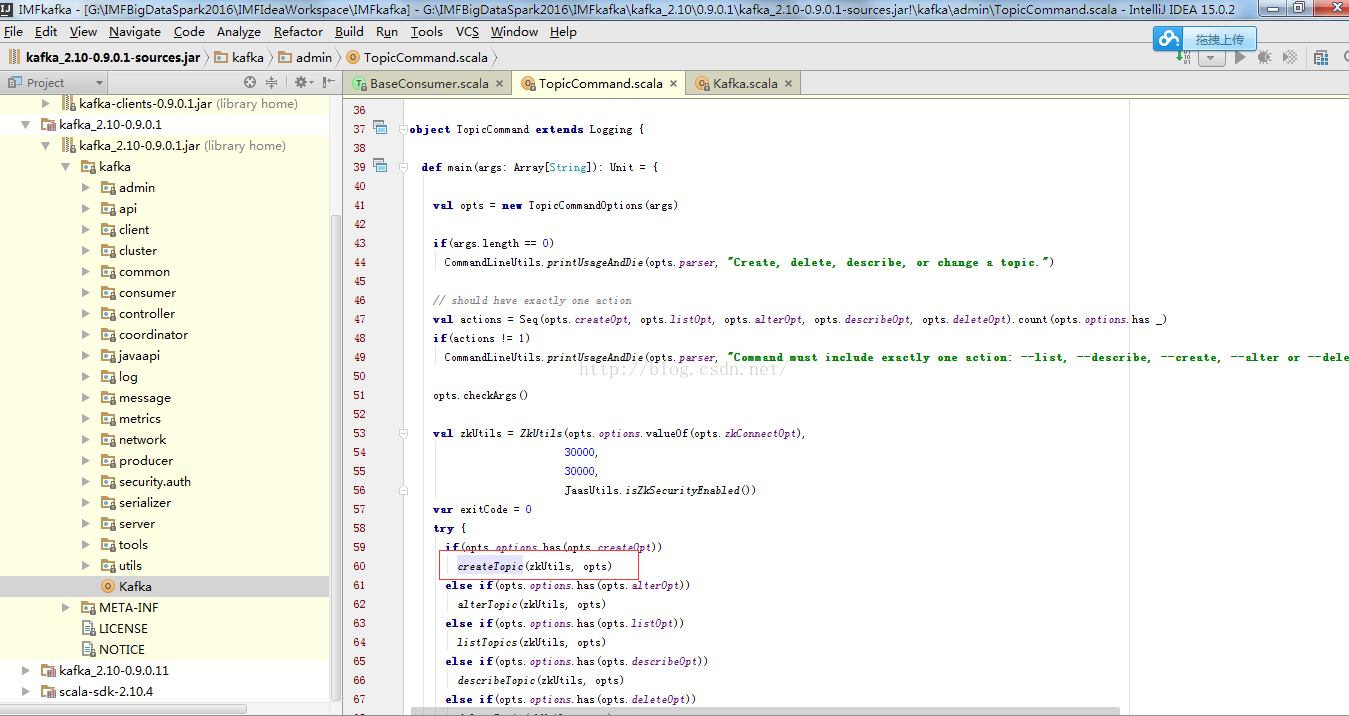The width and height of the screenshot is (1349, 716).
Task: Click the BaseConsumer.scala tab file icon
Action: (359, 84)
